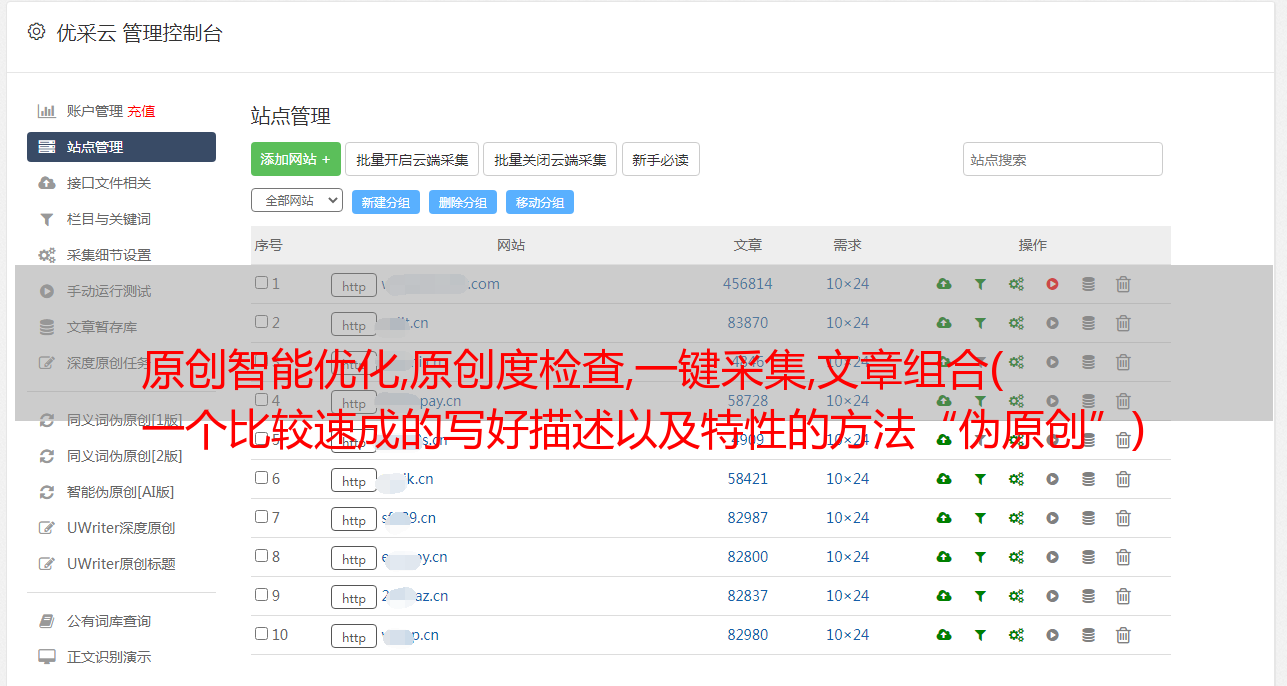Click the play icon in row 7

coord(1052,518)
